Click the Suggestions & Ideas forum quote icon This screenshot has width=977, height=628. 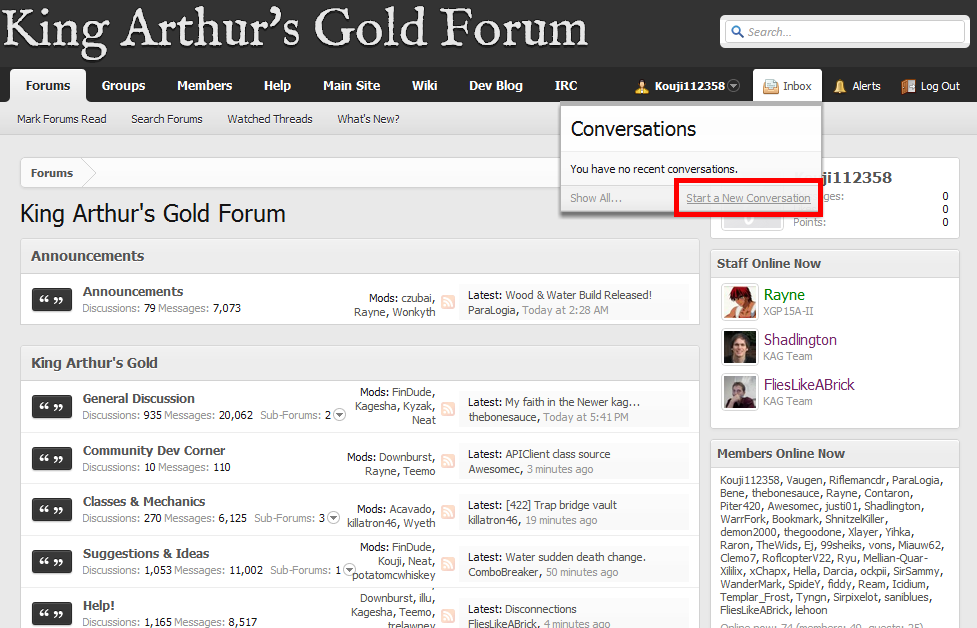[52, 562]
